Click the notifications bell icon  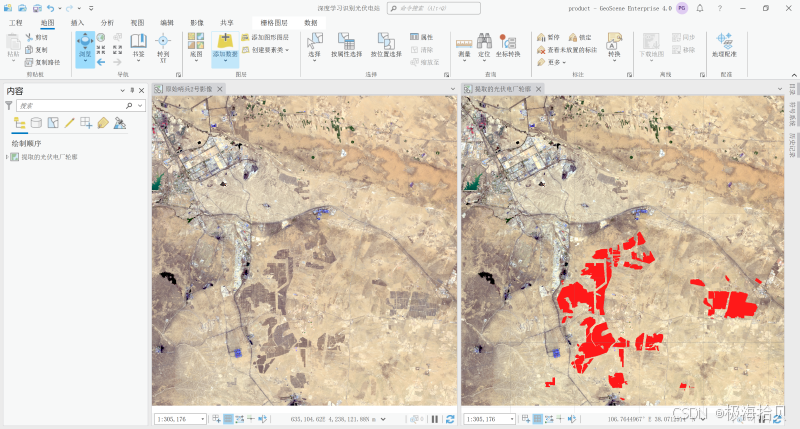(x=700, y=8)
